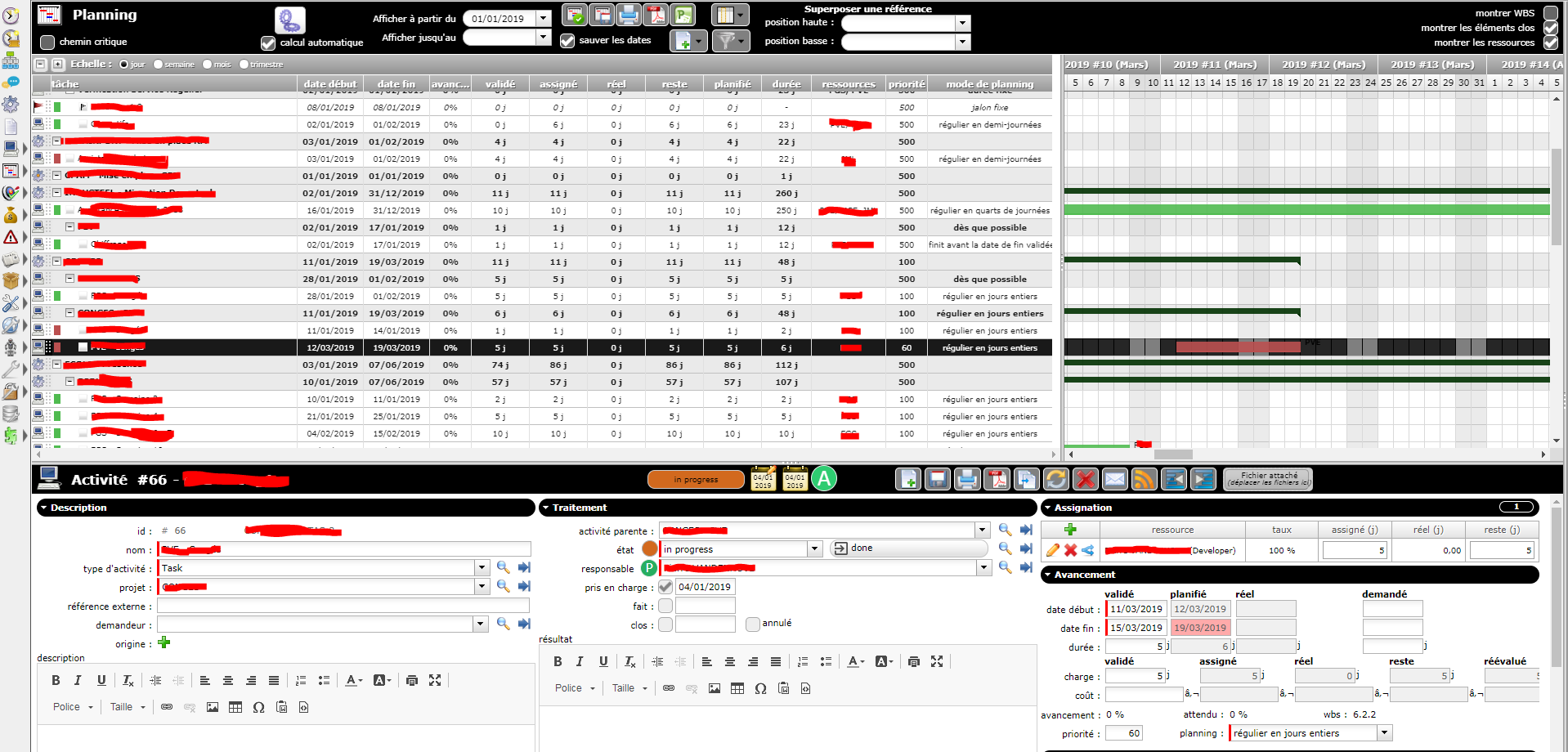Collapse the Description section
The image size is (1568, 752).
(43, 508)
